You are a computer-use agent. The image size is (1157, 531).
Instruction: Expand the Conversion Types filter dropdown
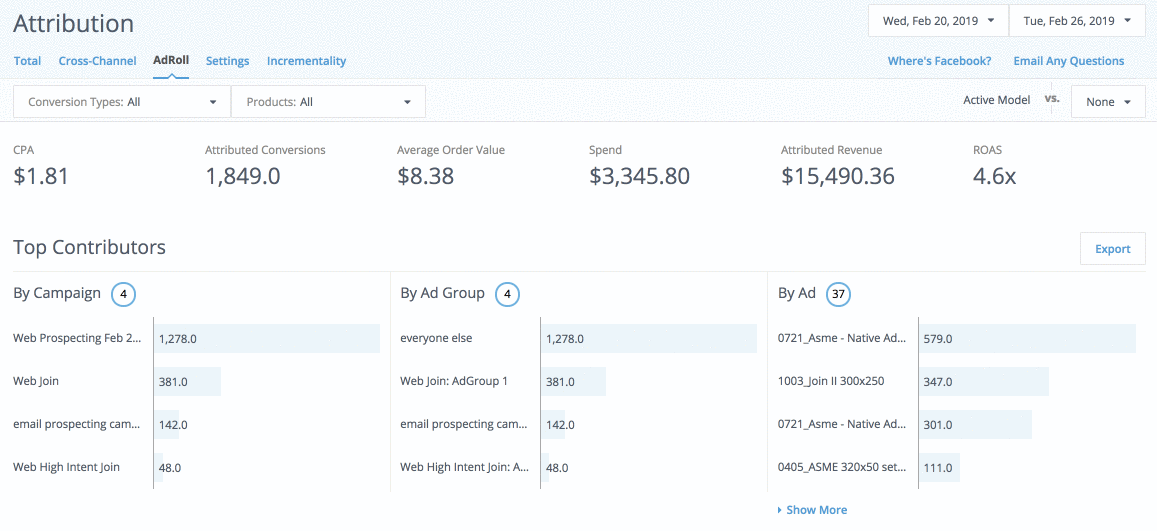[121, 102]
